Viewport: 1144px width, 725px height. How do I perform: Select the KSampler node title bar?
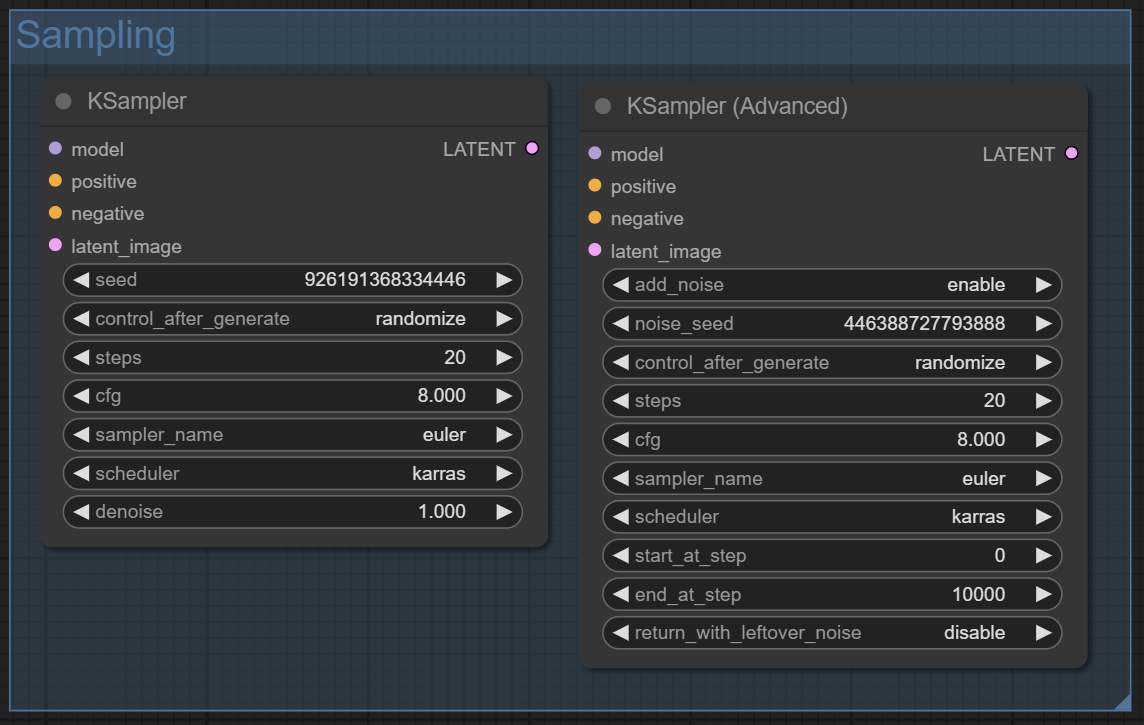(x=294, y=101)
